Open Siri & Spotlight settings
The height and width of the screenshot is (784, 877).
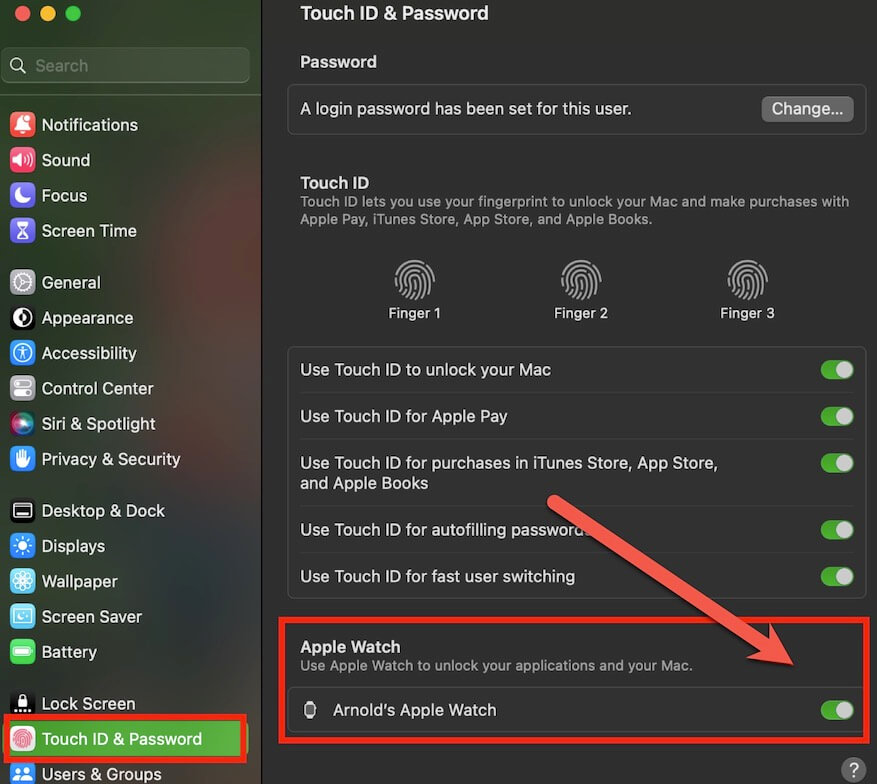97,423
